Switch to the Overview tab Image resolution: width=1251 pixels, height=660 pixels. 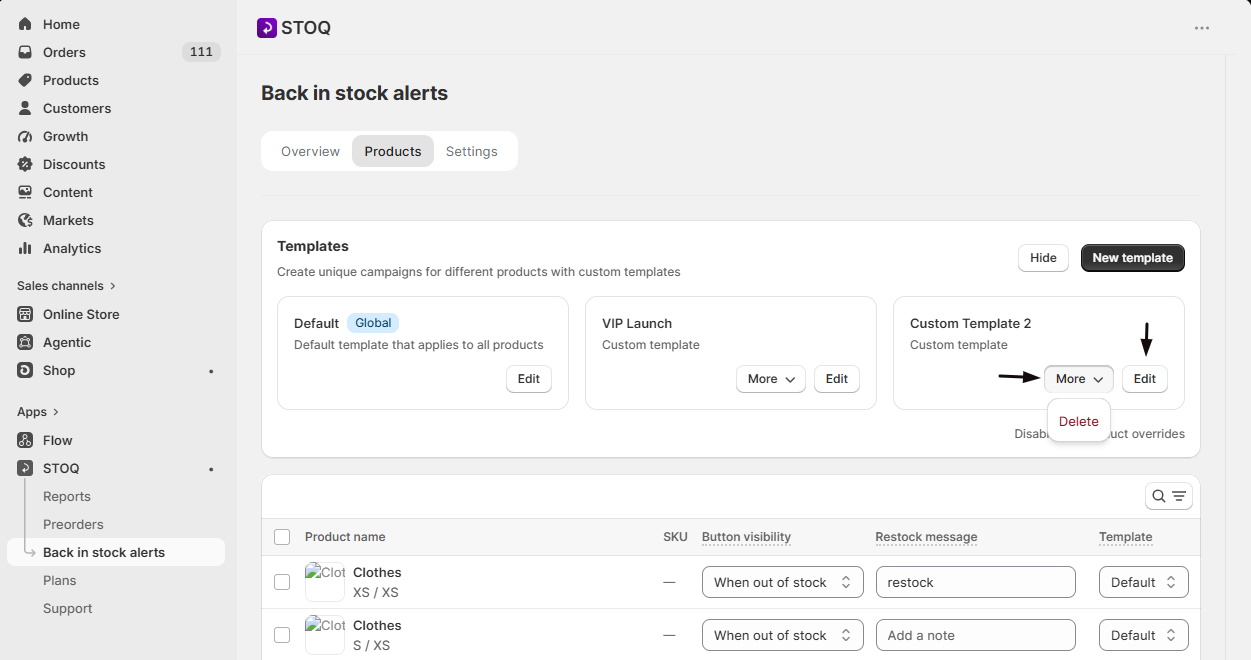point(310,151)
